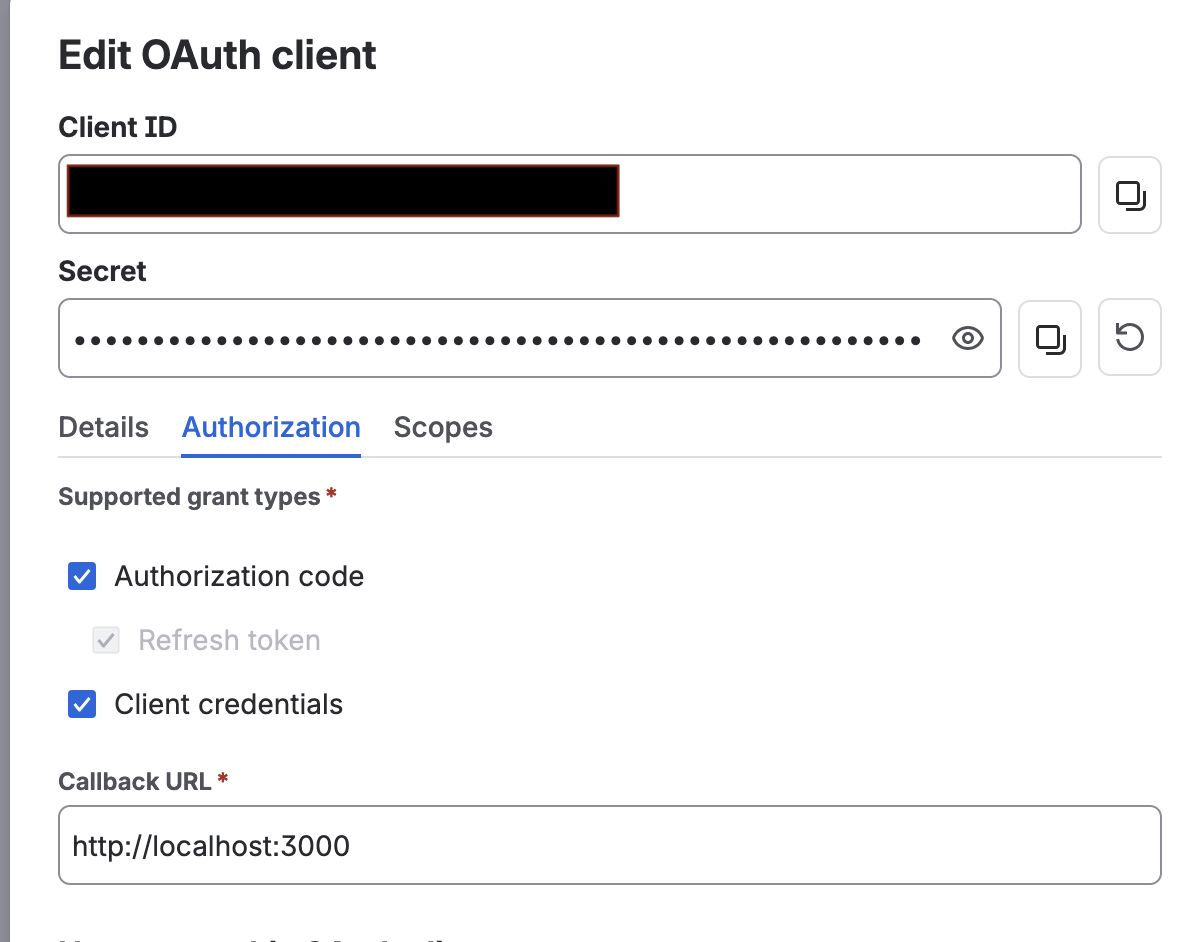
Task: Click the Supported grant types label
Action: pos(189,496)
